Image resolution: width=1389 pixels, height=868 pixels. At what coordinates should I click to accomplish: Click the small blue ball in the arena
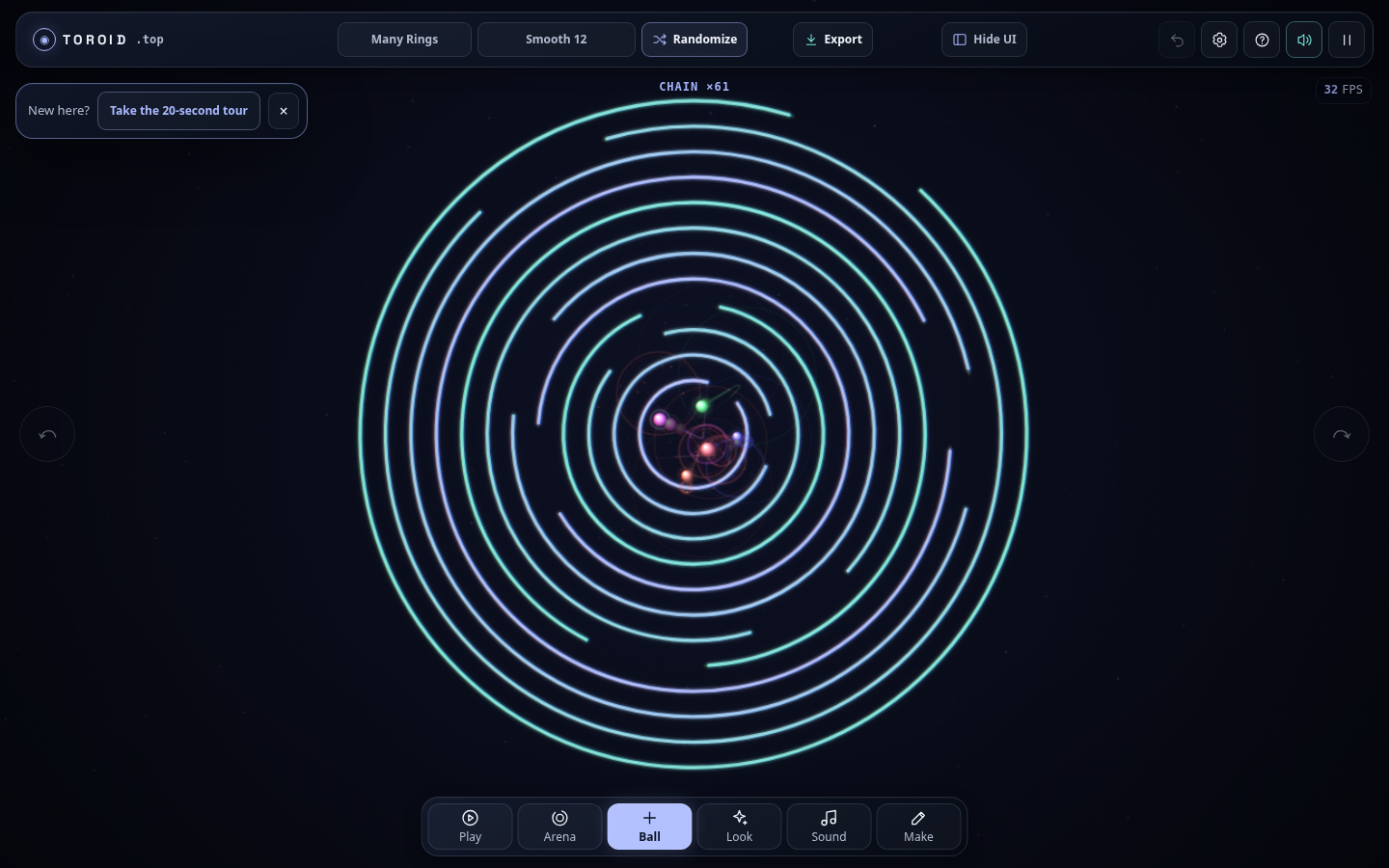pos(738,438)
